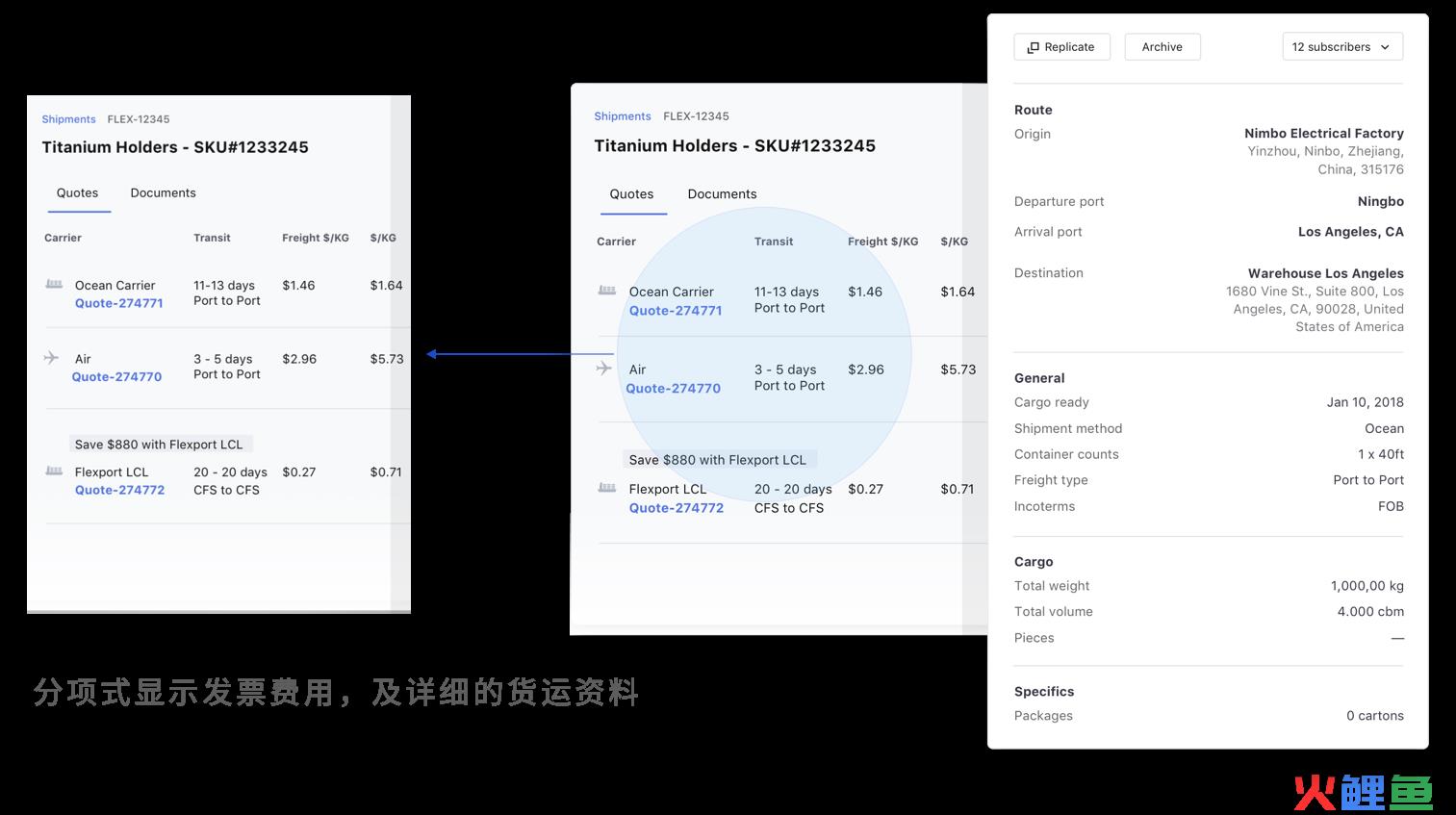Click the ship icon next to Ocean Carrier in the middle window
This screenshot has width=1456, height=815.
point(607,291)
